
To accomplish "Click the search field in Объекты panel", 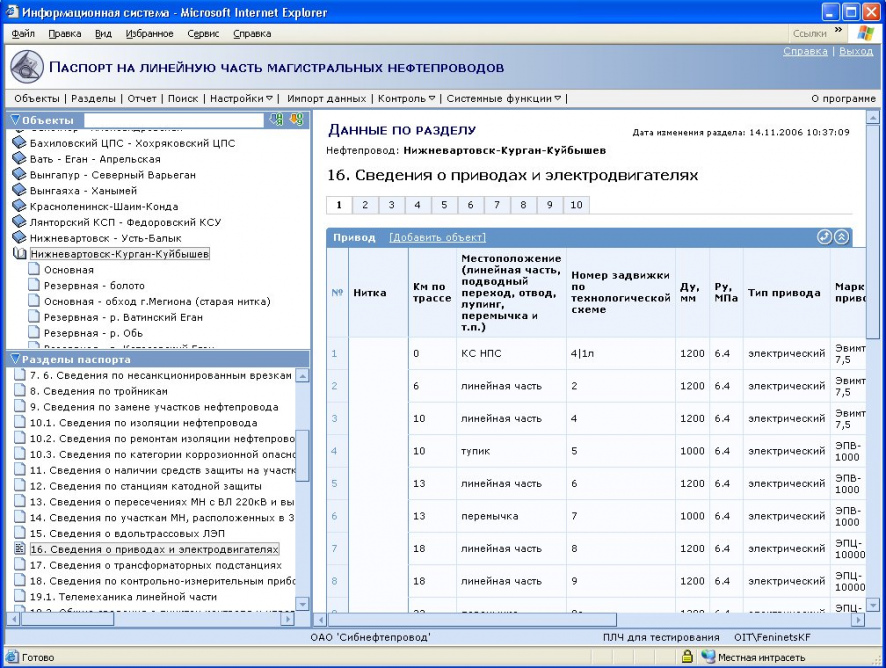I will point(173,120).
